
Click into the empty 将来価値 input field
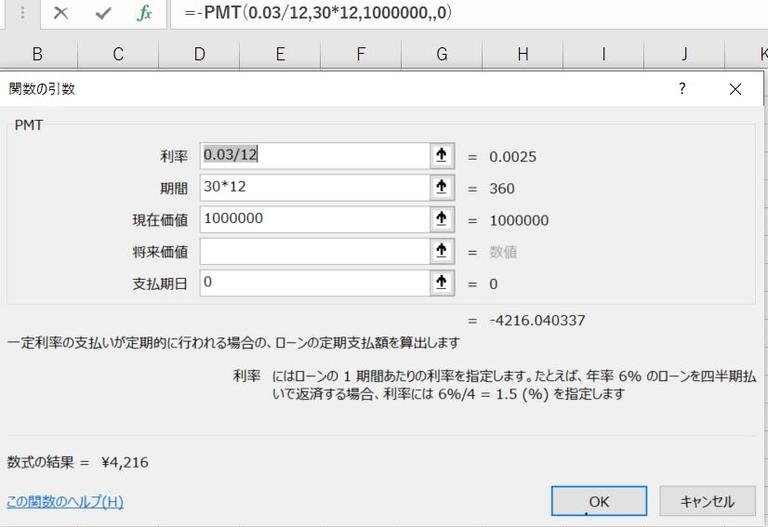pos(315,251)
